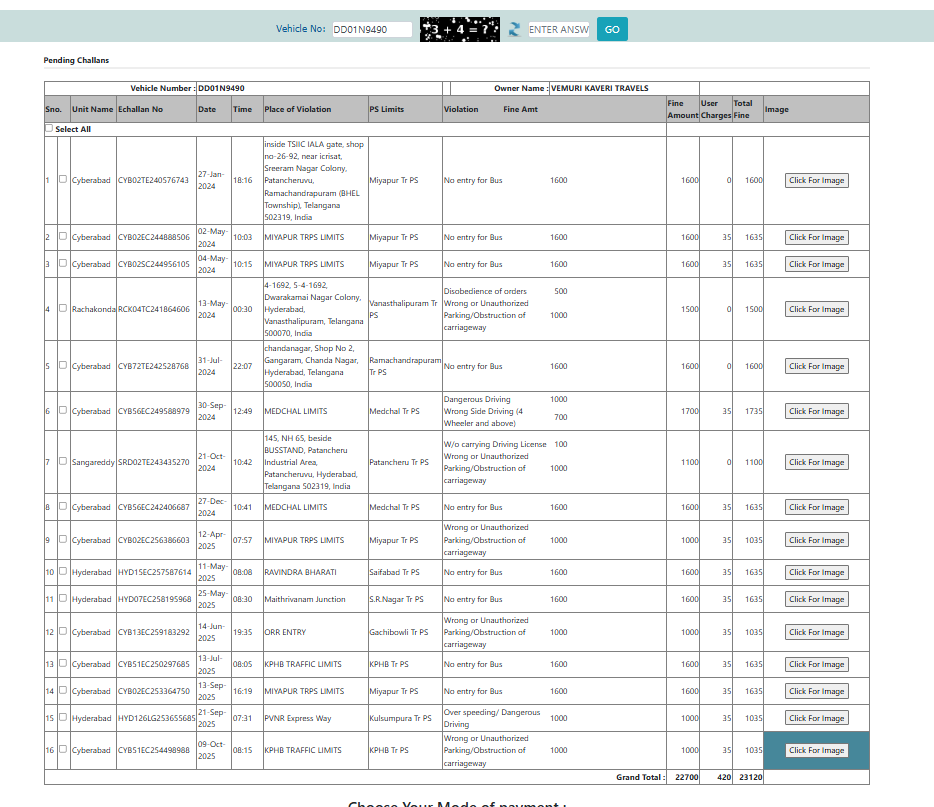Click the captcha refresh icon
934x807 pixels.
(x=514, y=30)
